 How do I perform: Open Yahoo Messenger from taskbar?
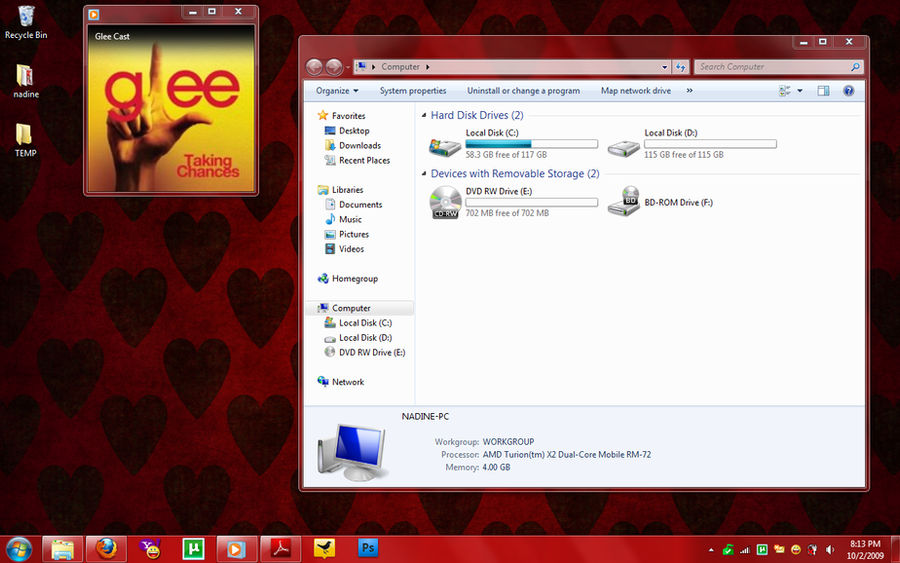[150, 549]
